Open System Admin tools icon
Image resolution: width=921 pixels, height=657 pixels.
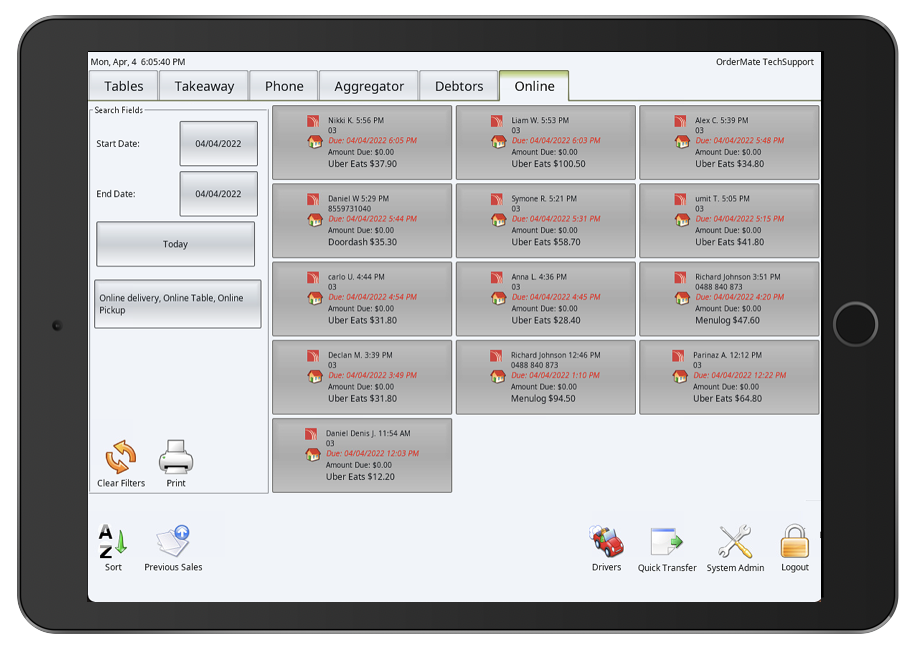click(735, 543)
